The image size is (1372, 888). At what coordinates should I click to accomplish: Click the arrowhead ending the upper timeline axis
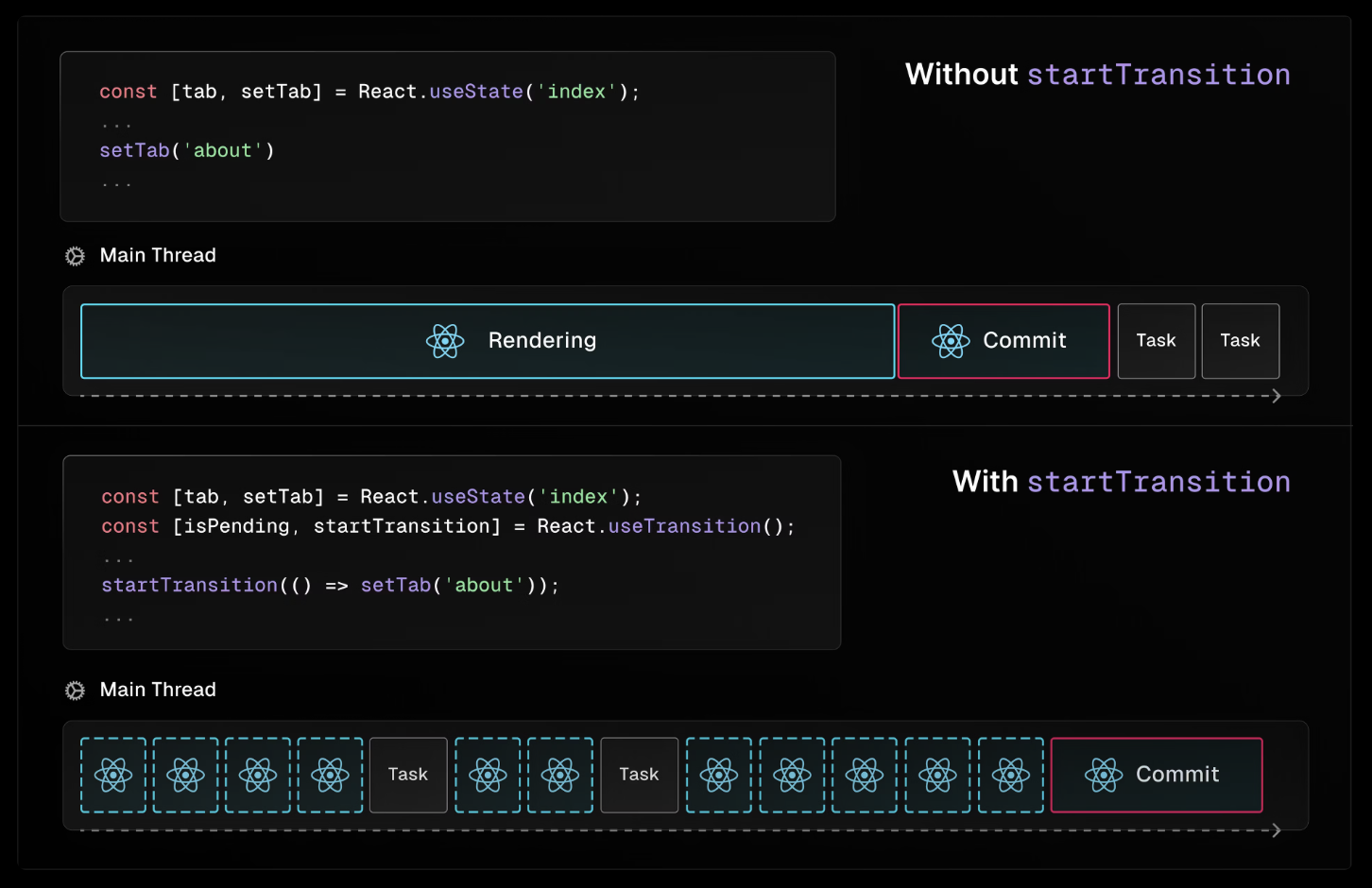(x=1277, y=396)
